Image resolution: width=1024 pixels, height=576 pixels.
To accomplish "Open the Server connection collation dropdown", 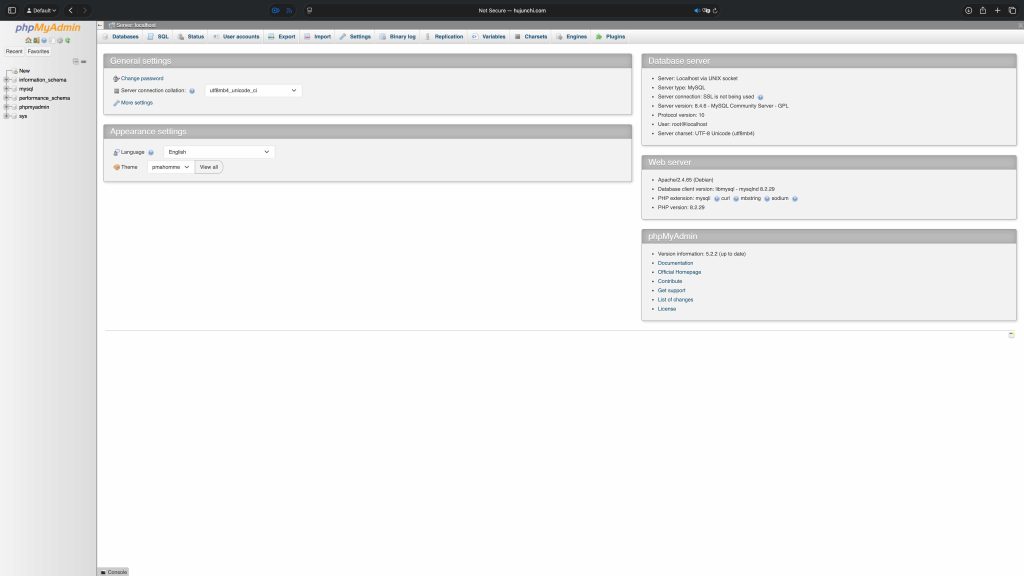I will click(253, 90).
